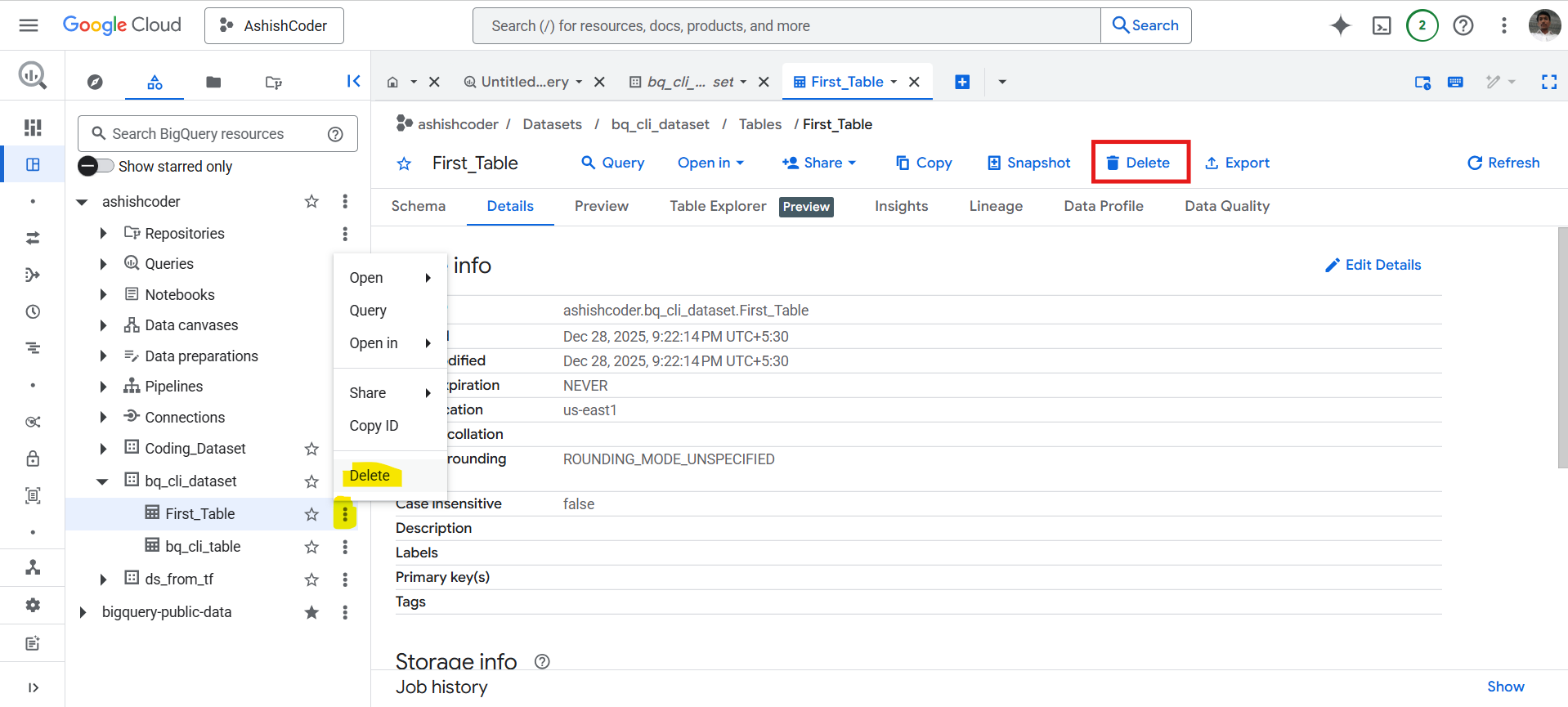
Task: Collapse the ashishcoder project tree
Action: click(x=82, y=202)
